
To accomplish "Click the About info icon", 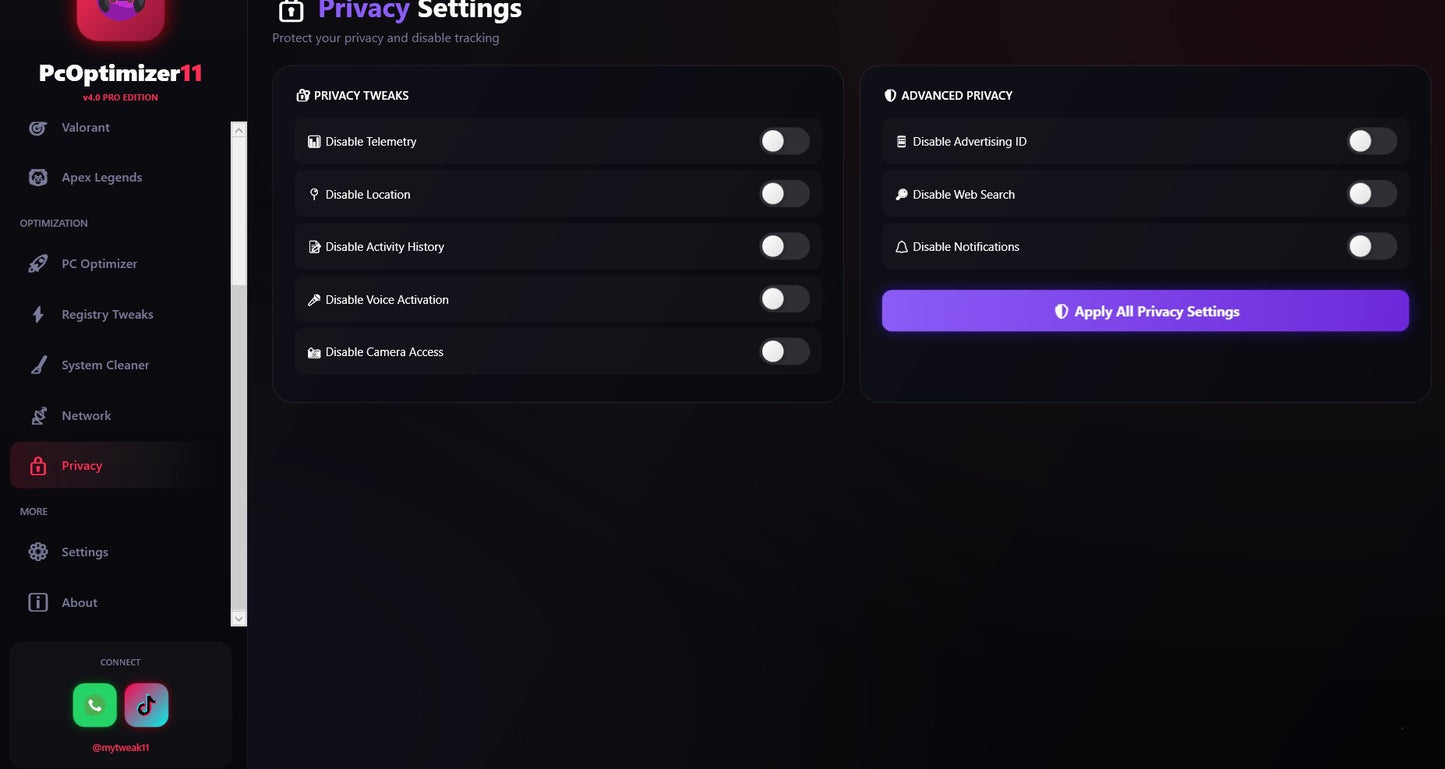I will [38, 602].
